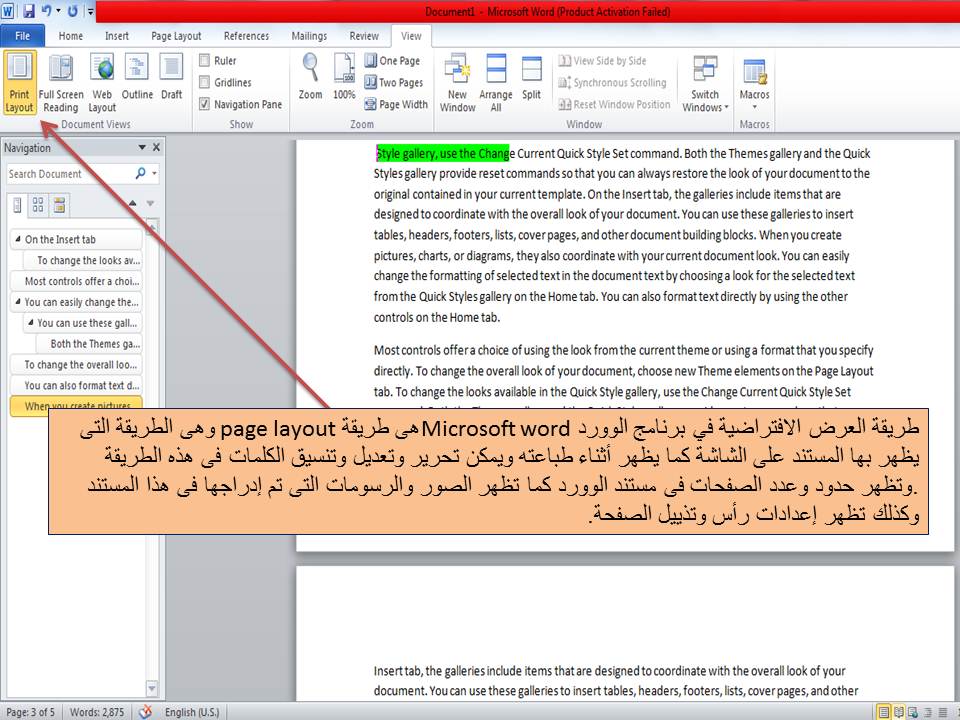Screen dimensions: 960x720
Task: Switch to the Insert tab
Action: (116, 36)
